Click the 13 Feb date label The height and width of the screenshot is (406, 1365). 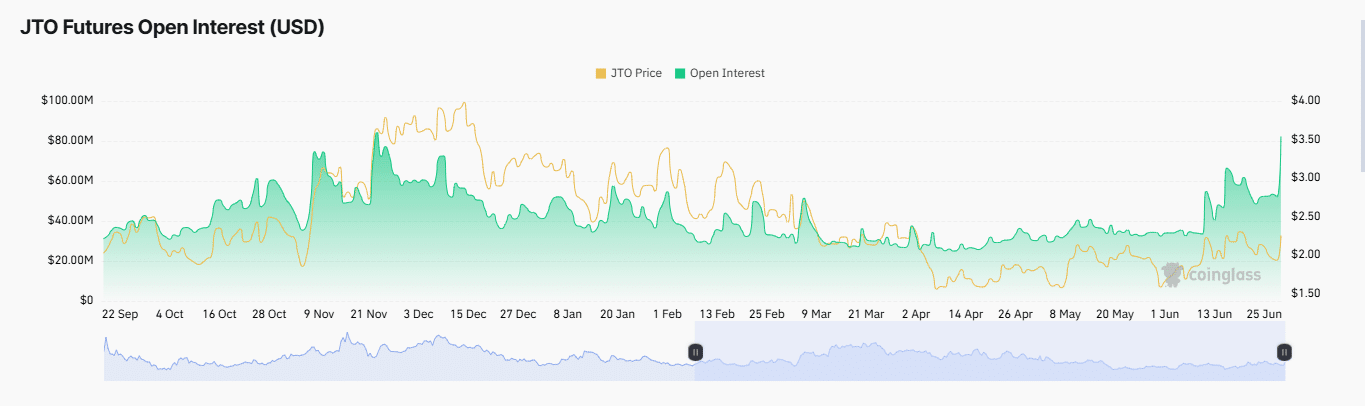[718, 314]
